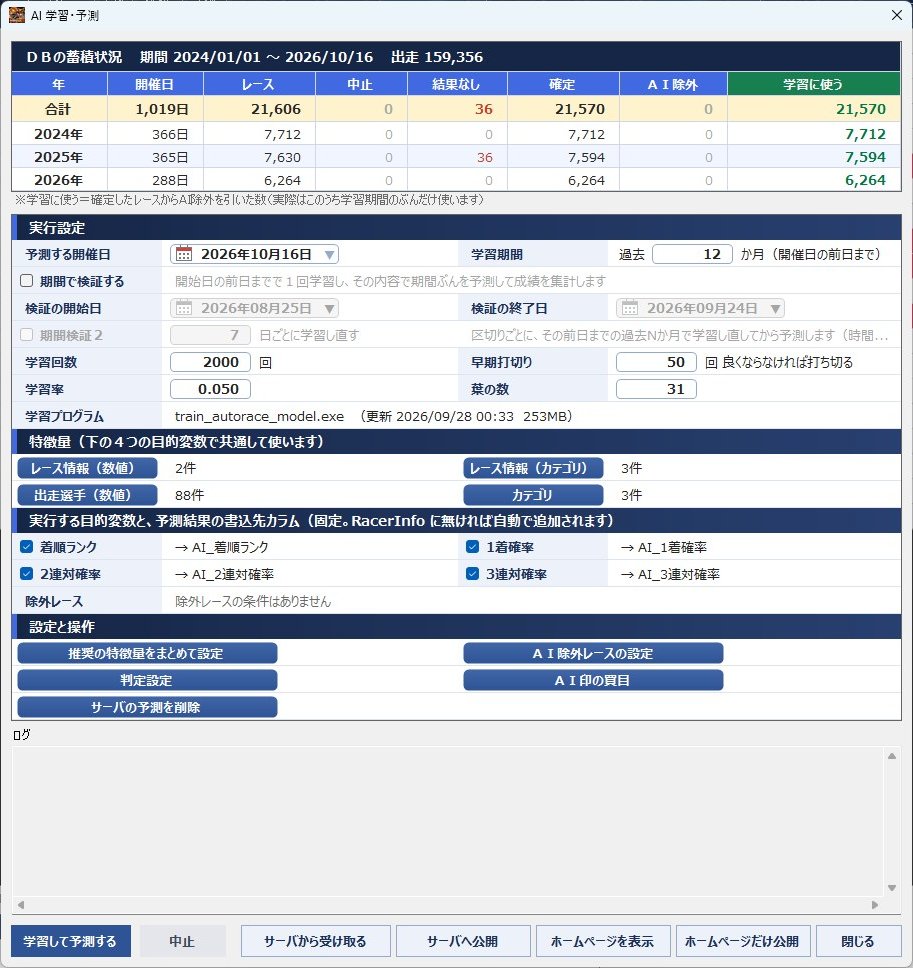Click the 合計 row label
The image size is (913, 968).
59,109
